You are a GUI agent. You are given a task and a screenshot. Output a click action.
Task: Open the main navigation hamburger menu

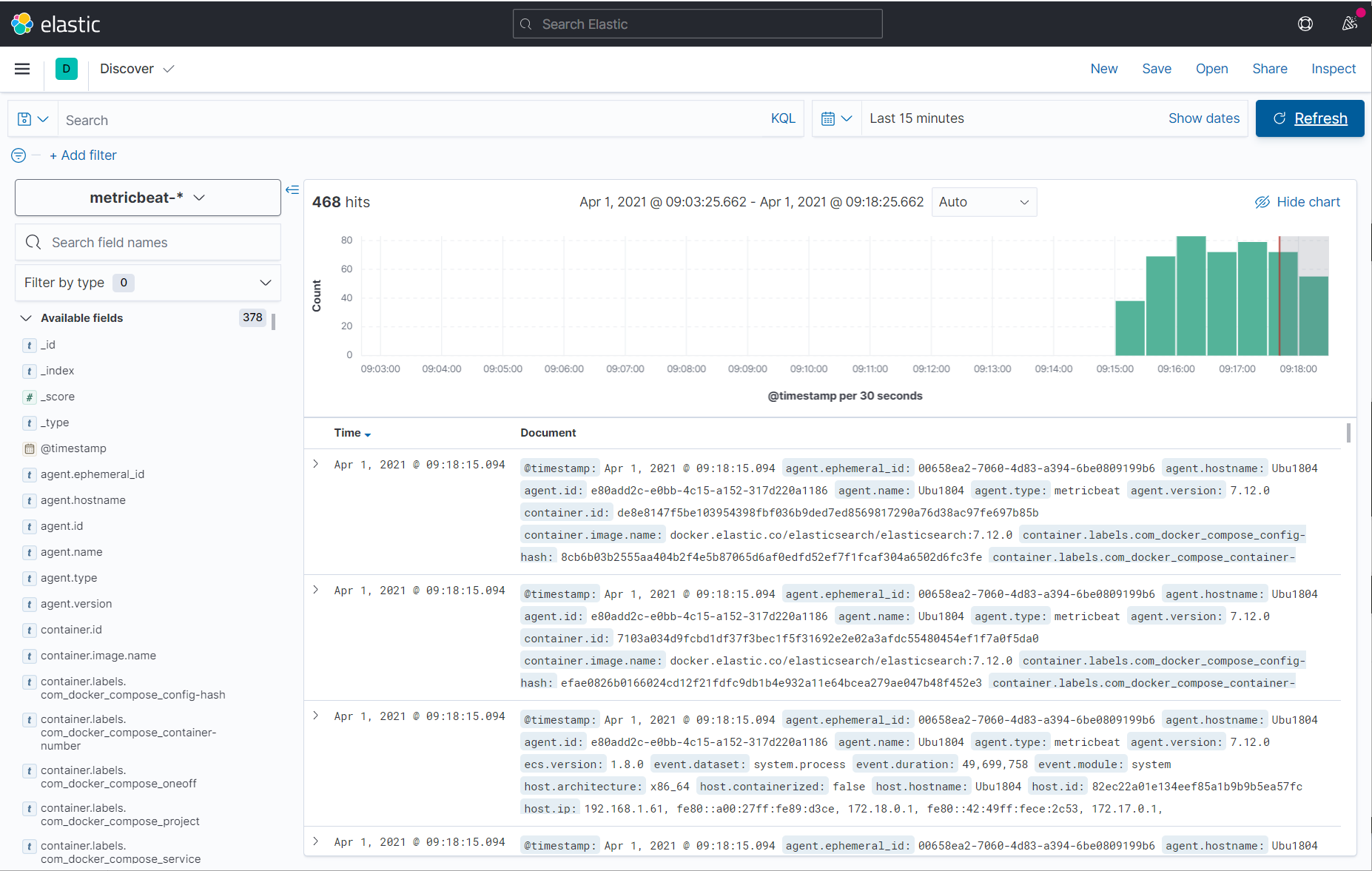click(x=22, y=69)
